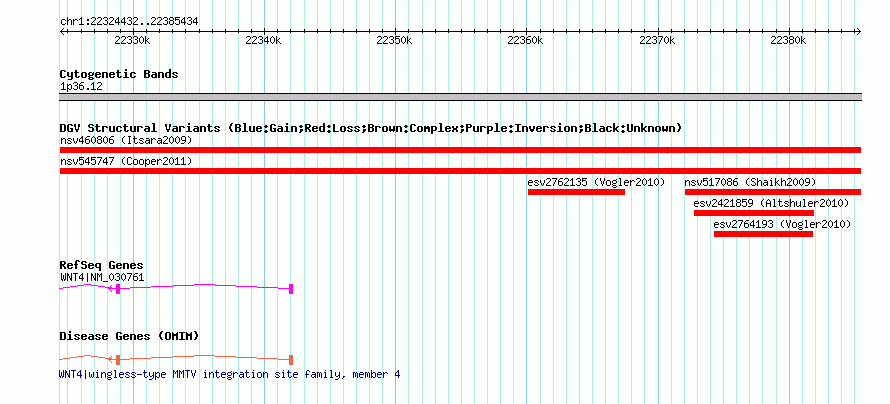Screen dimensions: 890x404
Task: Click the esv2421859 (Altshuler2010) label
Action: click(x=771, y=203)
